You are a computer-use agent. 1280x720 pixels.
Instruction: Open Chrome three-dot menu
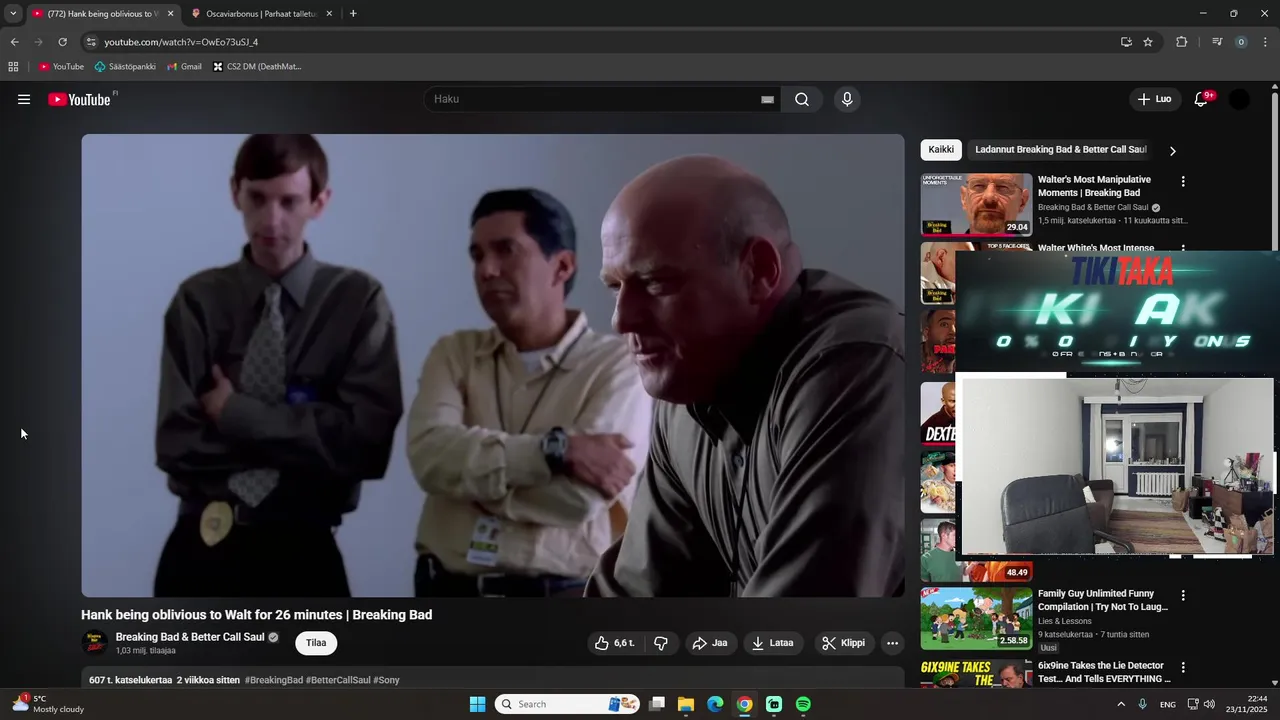point(1266,42)
